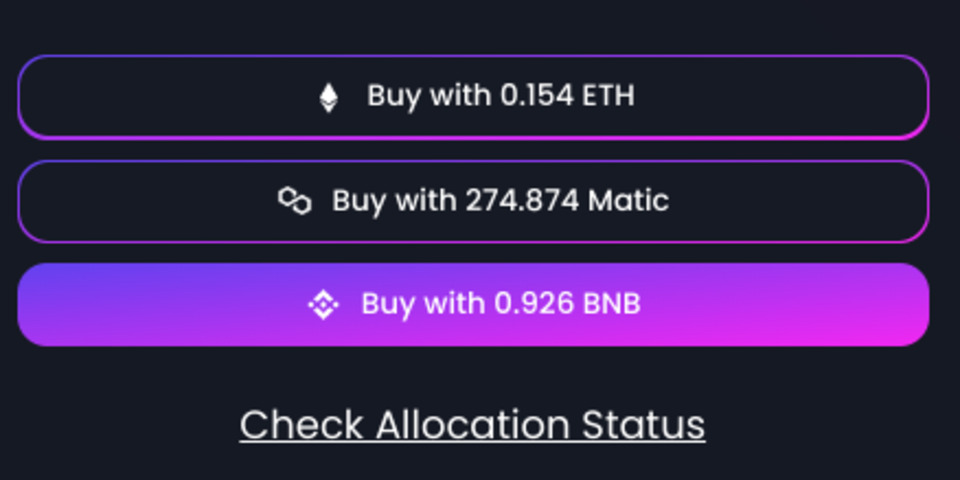Open the Check Allocation Status link
The height and width of the screenshot is (480, 960).
coord(472,425)
